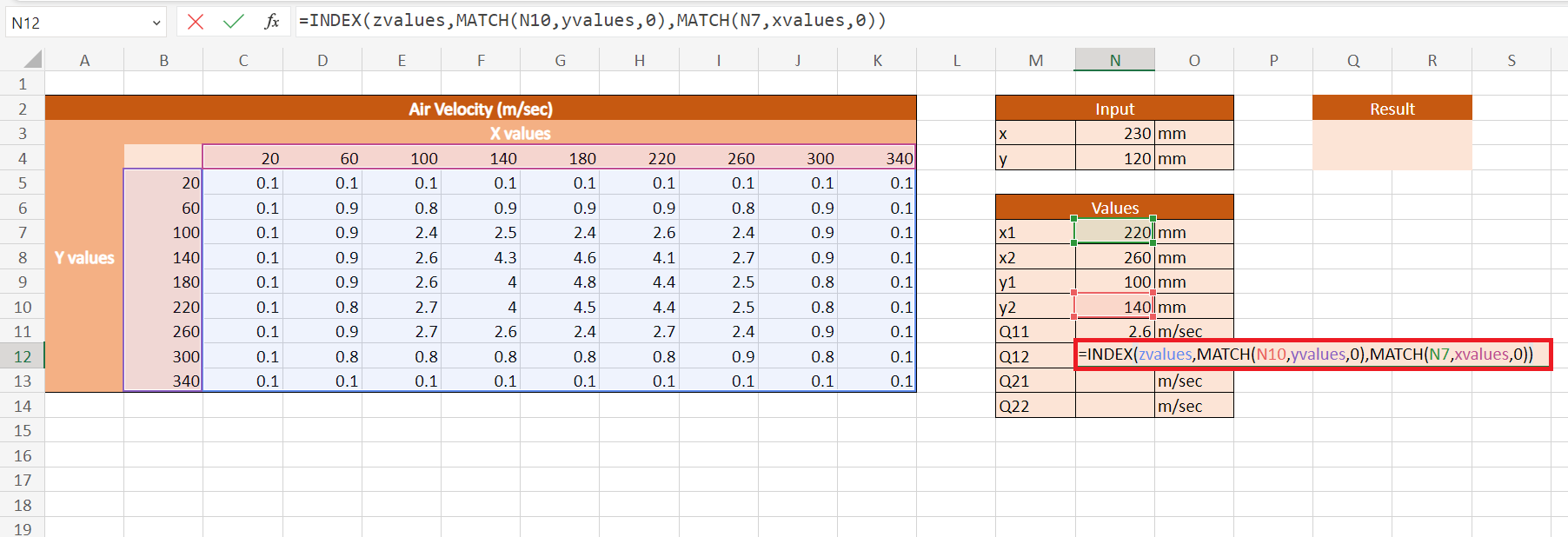Expand the Name Box dropdown arrow
The image size is (1568, 537).
pos(156,23)
